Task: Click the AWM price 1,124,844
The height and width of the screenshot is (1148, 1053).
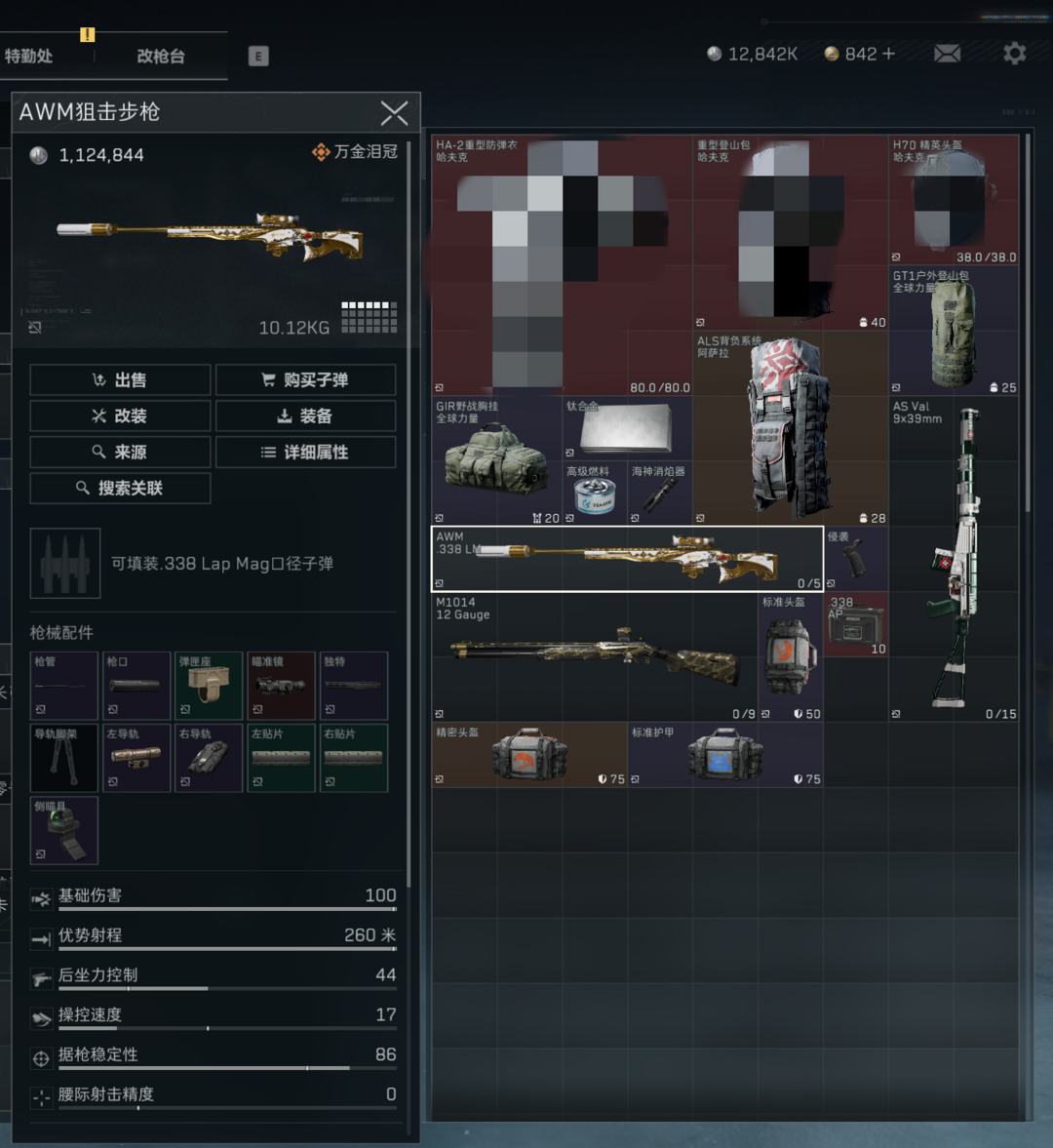Action: pos(101,155)
